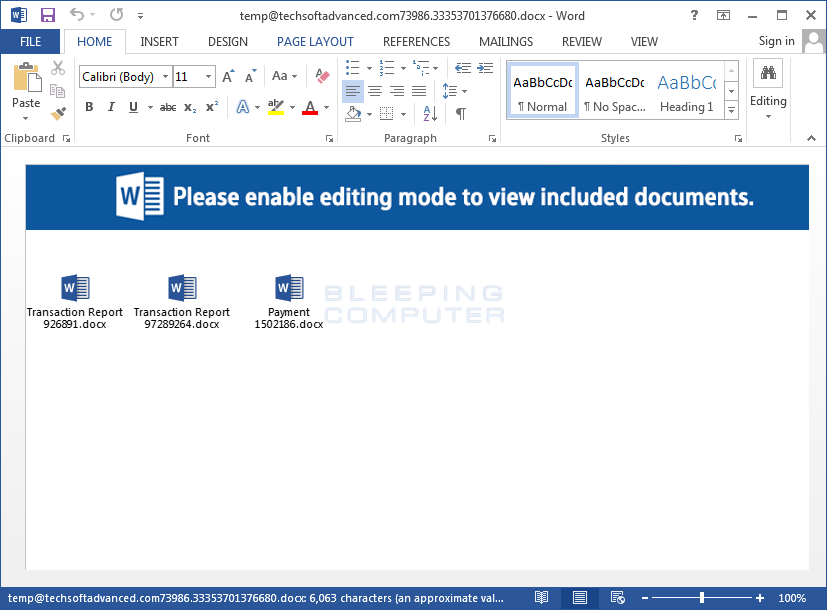Open the font size dropdown
This screenshot has width=827, height=610.
coord(209,76)
